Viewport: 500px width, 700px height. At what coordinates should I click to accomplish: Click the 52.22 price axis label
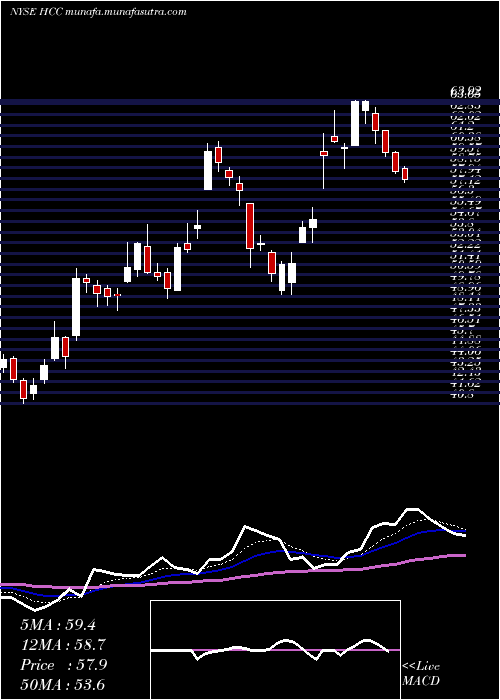pyautogui.click(x=466, y=245)
